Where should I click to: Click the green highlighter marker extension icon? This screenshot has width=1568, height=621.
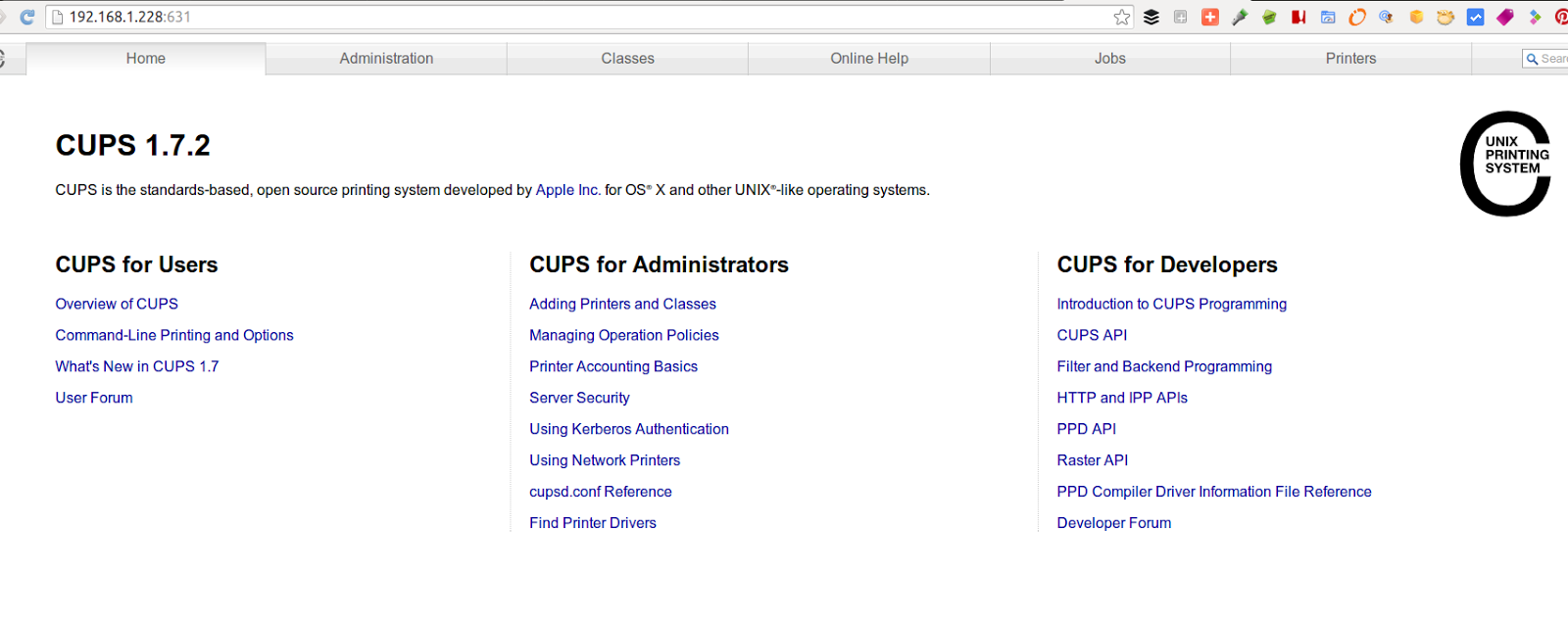click(x=1240, y=17)
